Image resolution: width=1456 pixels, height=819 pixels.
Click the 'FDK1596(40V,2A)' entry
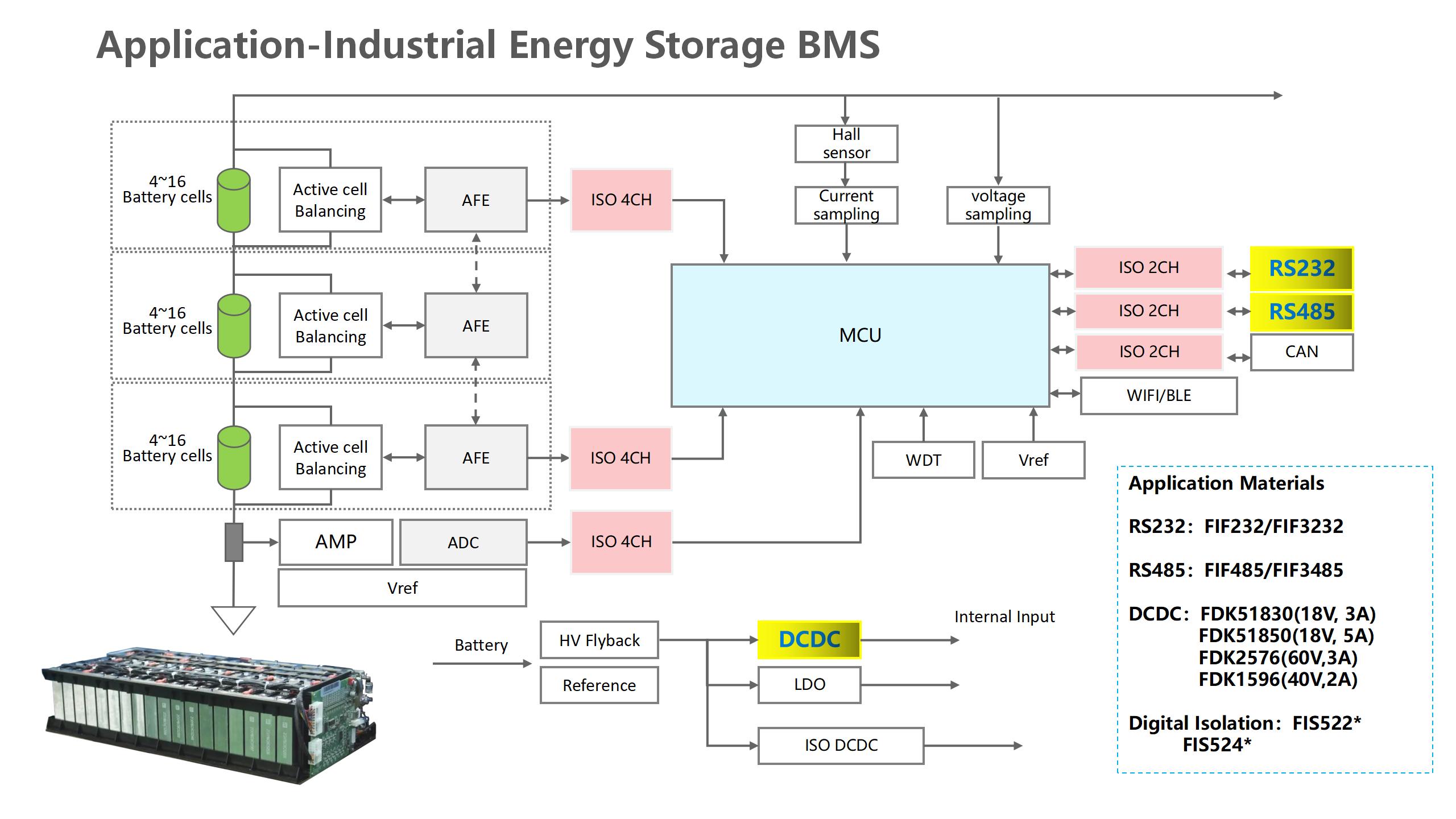click(x=1278, y=680)
